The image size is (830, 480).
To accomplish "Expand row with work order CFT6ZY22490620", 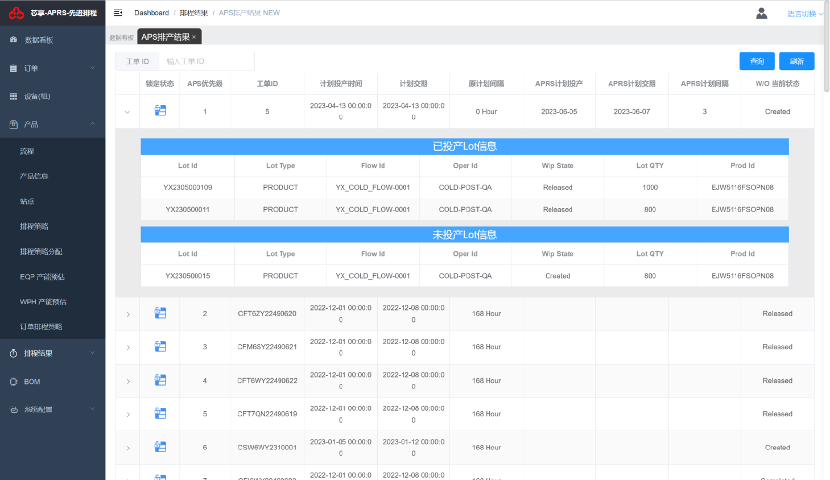I will pyautogui.click(x=128, y=314).
